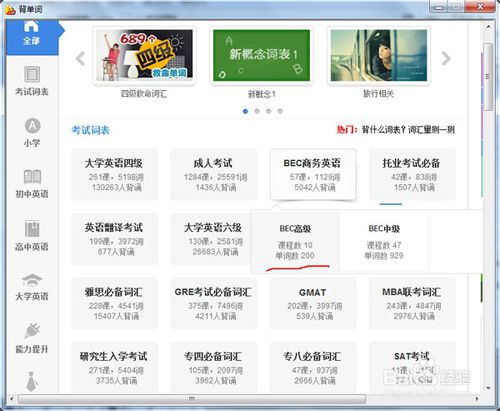Show next banner with right arrow

point(446,59)
